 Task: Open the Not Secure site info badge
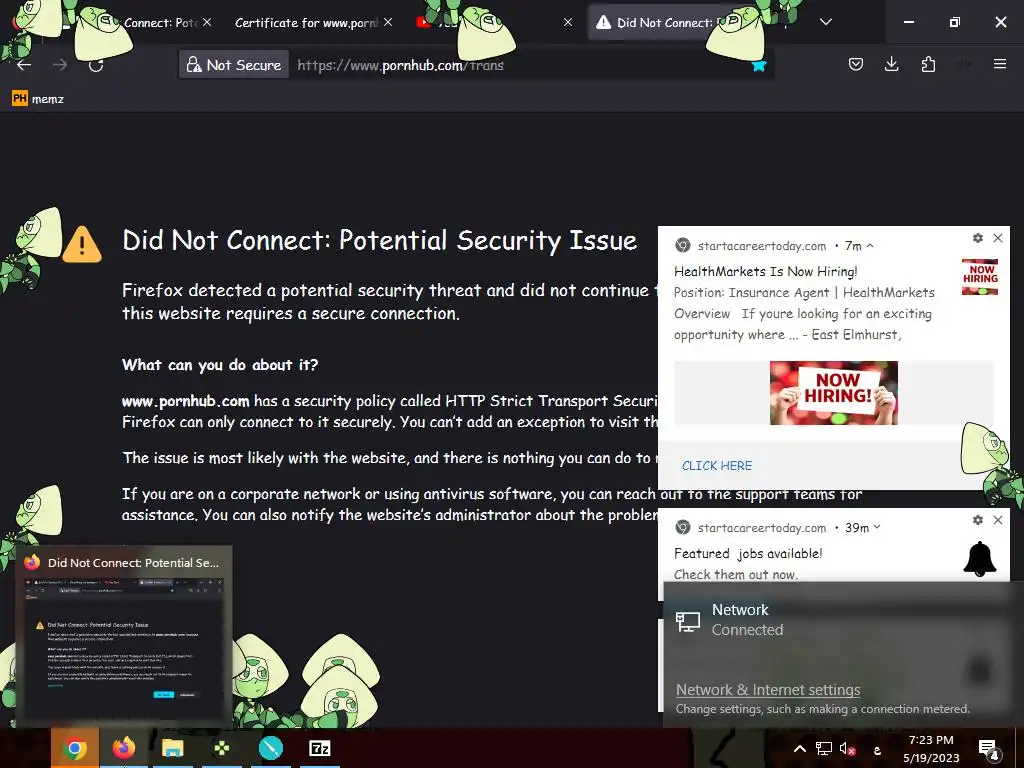[234, 65]
